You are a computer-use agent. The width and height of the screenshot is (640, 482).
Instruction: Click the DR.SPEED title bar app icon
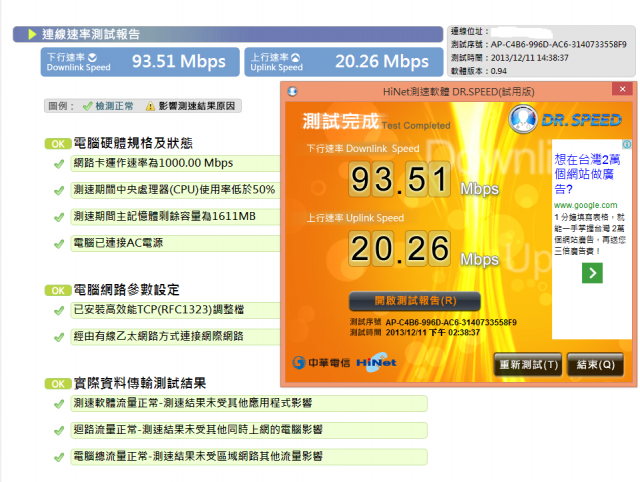click(x=292, y=91)
